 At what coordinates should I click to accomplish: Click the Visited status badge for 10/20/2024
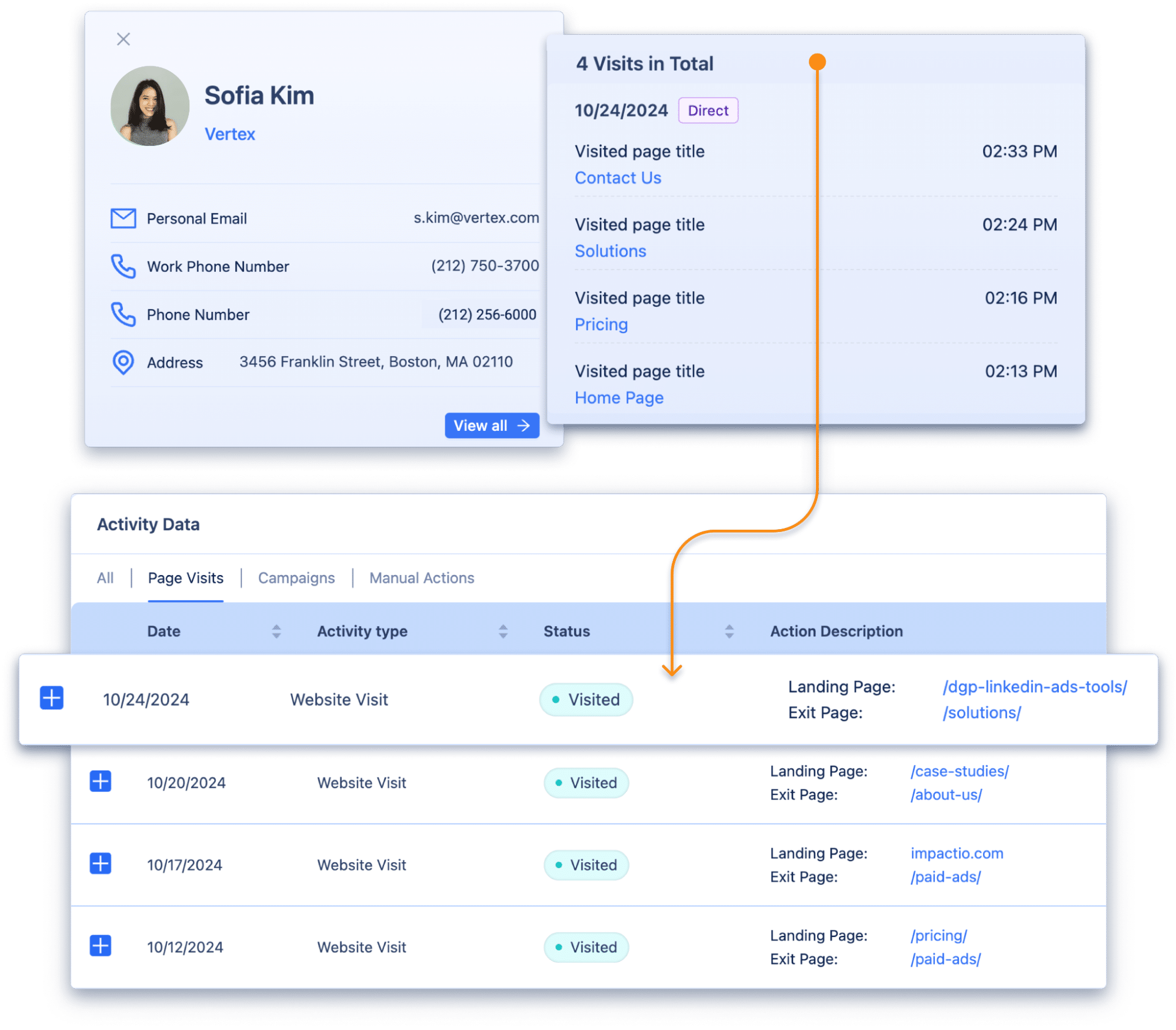click(x=586, y=783)
